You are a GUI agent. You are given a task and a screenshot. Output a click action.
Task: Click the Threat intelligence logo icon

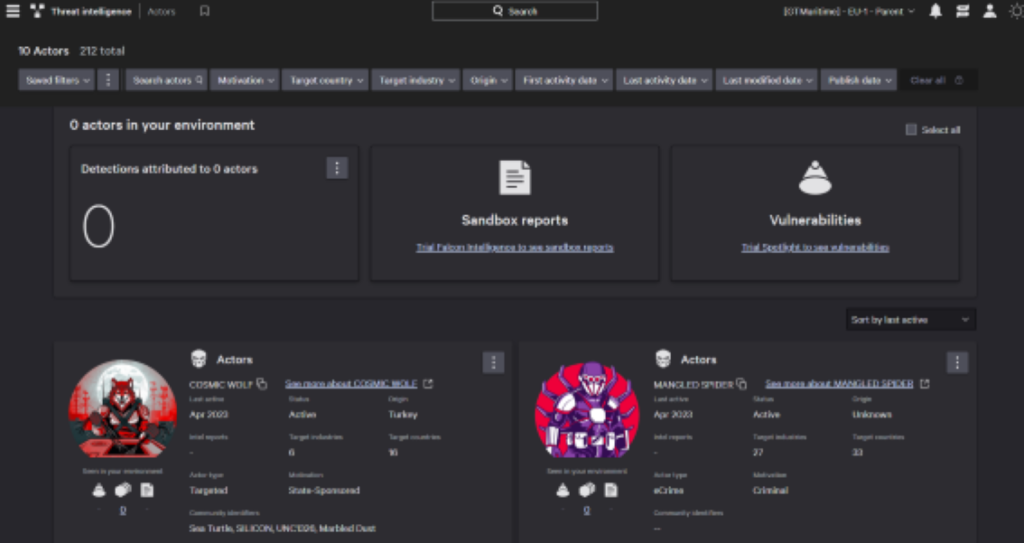point(37,11)
